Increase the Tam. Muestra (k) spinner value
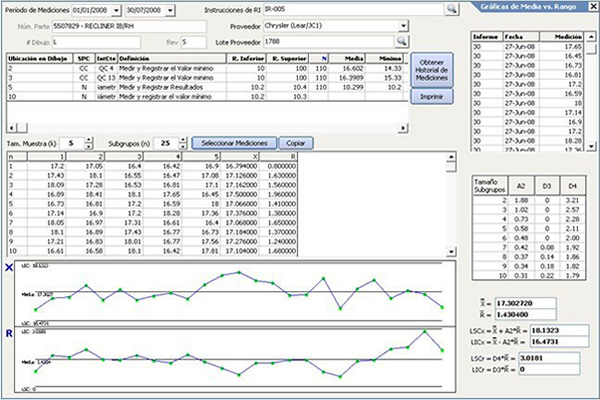The height and width of the screenshot is (400, 600). [89, 141]
